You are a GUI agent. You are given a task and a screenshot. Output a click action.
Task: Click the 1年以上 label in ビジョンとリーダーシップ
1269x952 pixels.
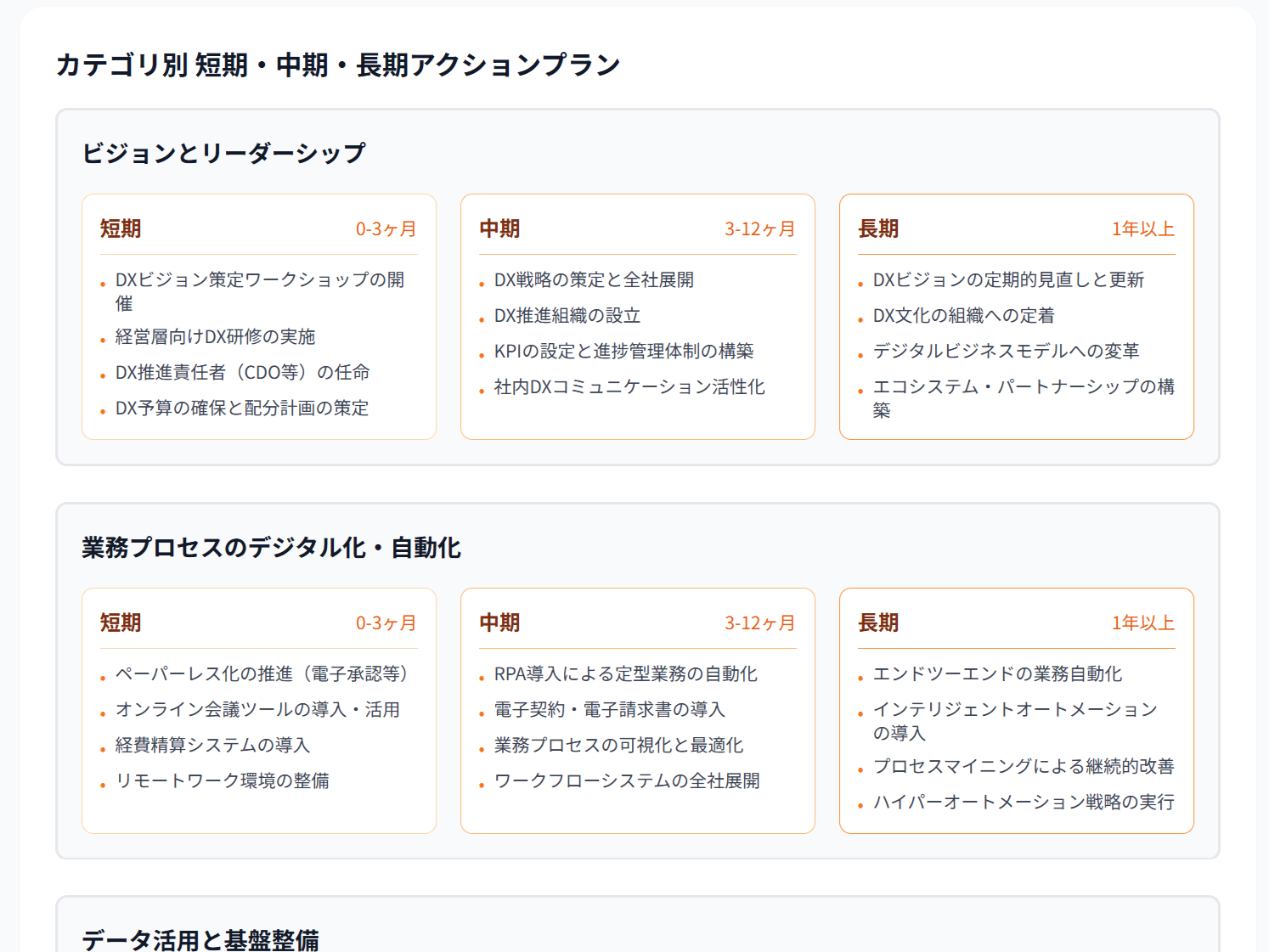pyautogui.click(x=1143, y=228)
